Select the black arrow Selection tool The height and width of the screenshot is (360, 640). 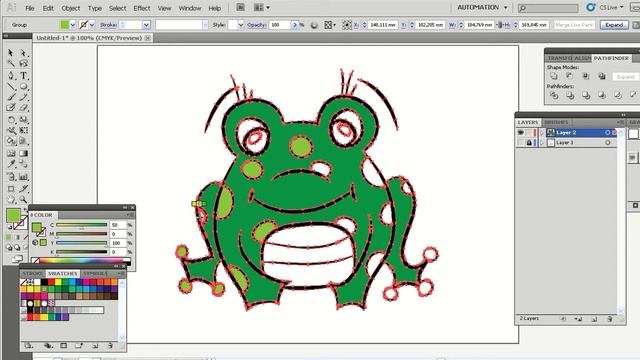coord(11,53)
